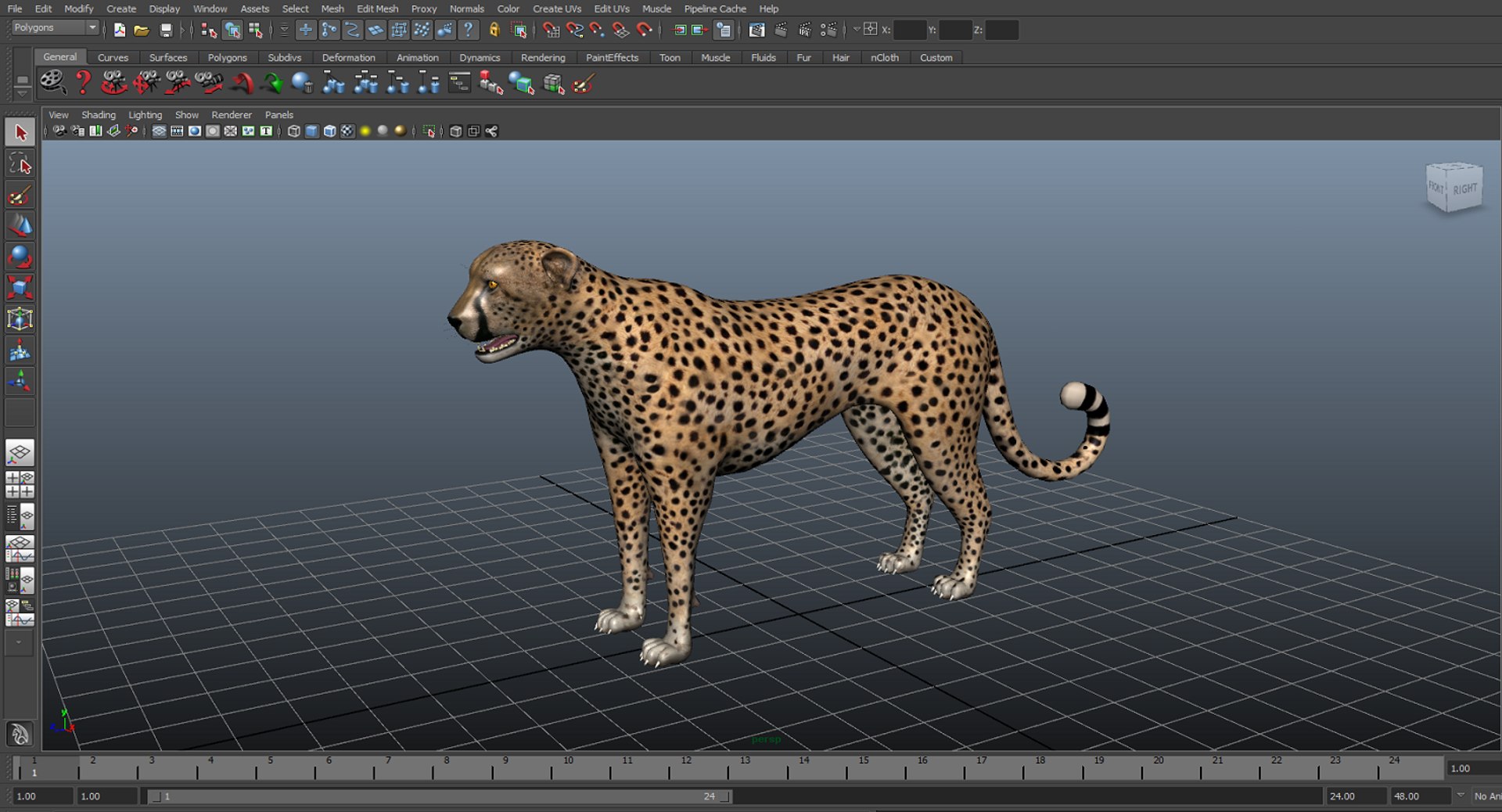Click the sphere with trash can shelf icon
The image size is (1502, 812).
(x=302, y=82)
